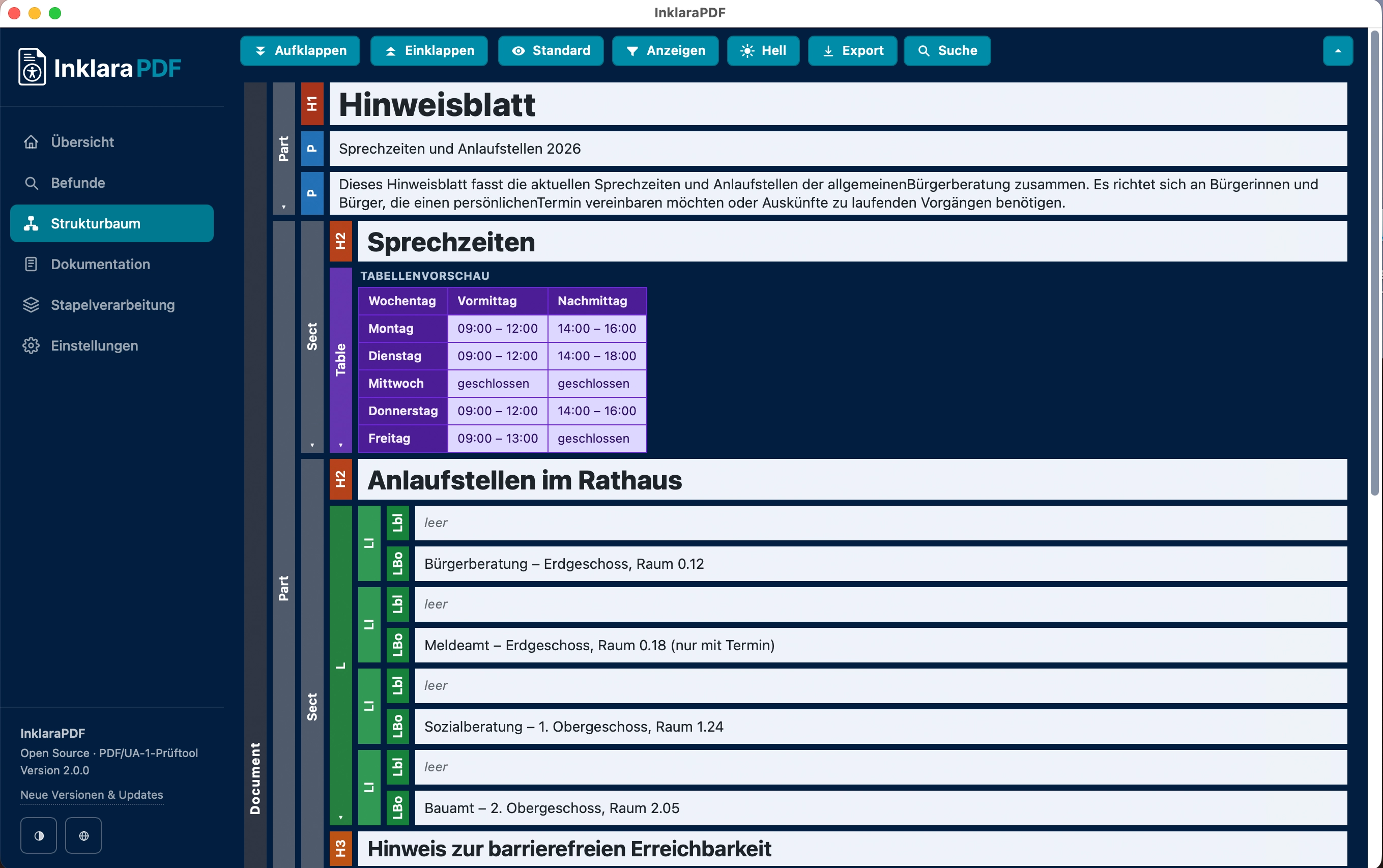The width and height of the screenshot is (1383, 868).
Task: Open the Anzeigen filter menu
Action: pos(666,50)
